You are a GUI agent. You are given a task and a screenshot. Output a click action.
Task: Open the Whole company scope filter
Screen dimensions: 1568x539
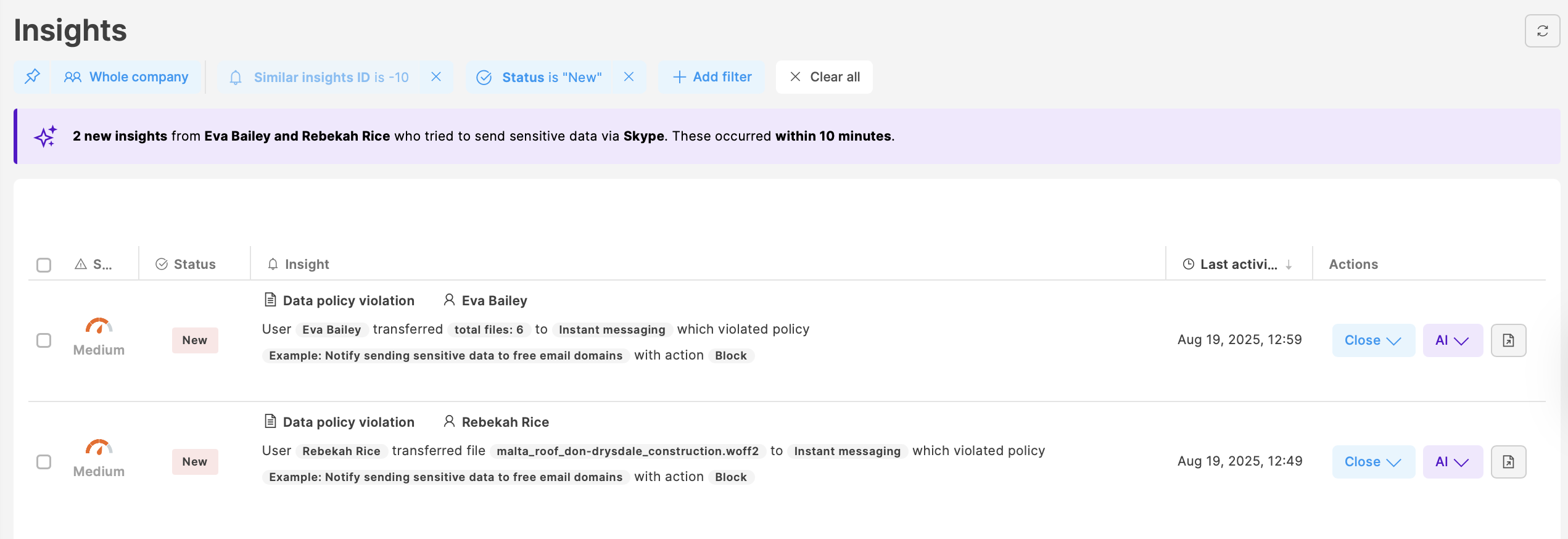tap(127, 77)
